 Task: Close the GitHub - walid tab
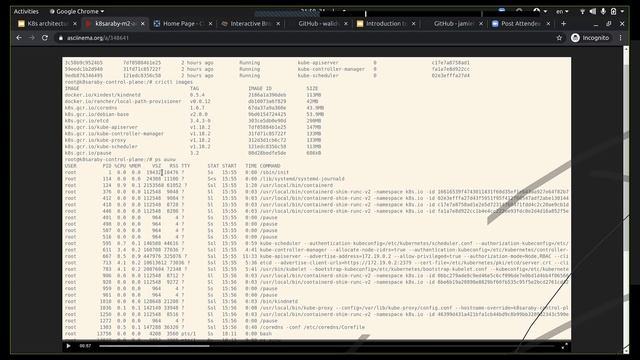tap(346, 24)
